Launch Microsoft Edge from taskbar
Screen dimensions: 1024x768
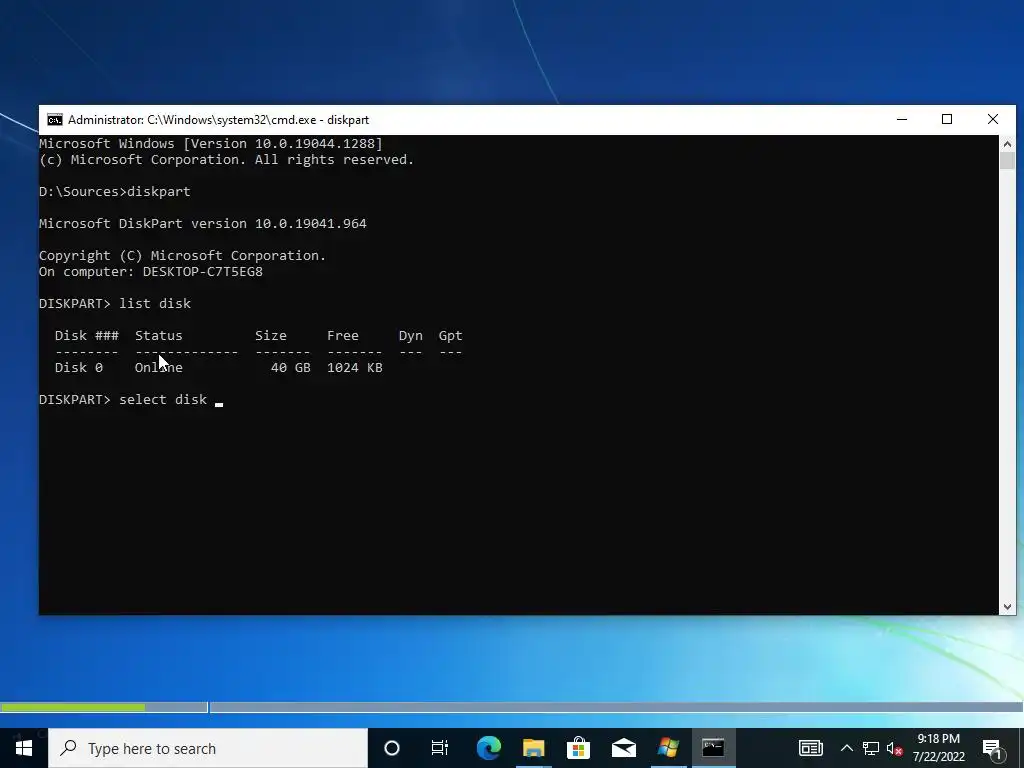click(x=488, y=748)
